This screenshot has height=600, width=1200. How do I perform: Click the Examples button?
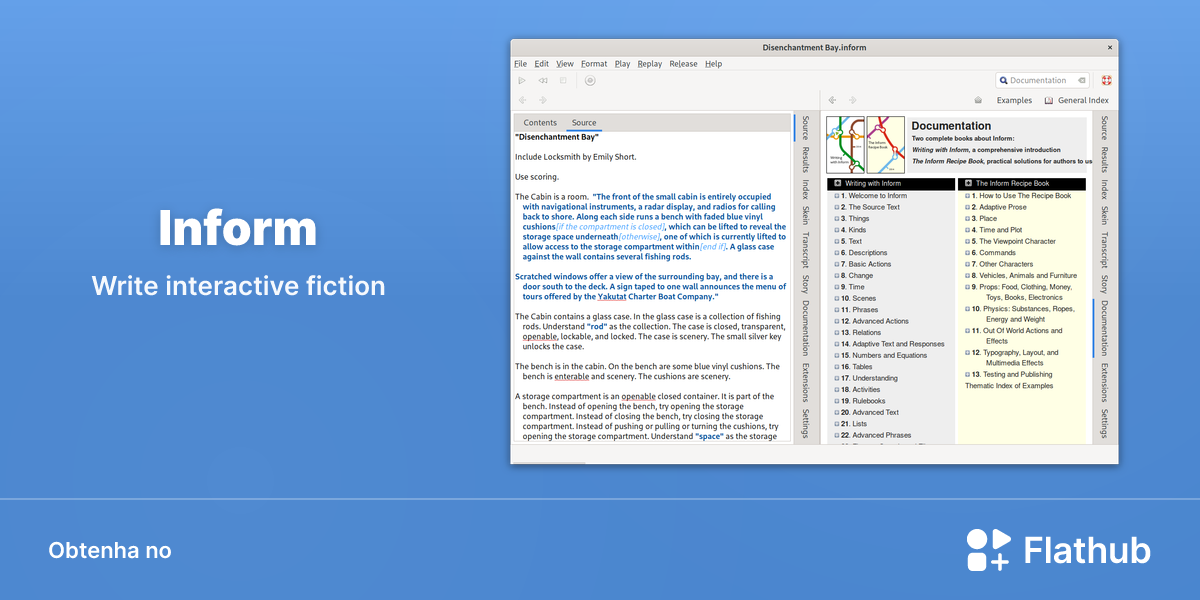coord(1014,100)
